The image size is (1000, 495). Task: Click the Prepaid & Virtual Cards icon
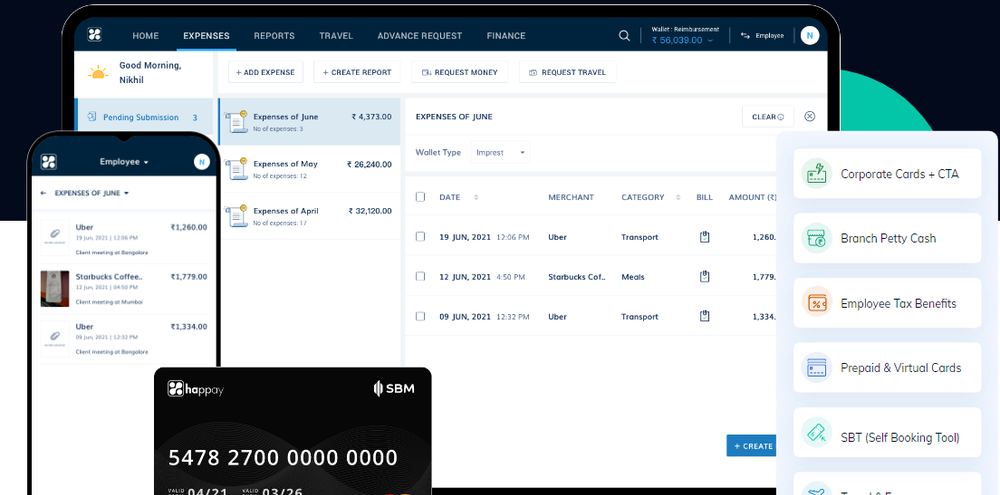click(816, 367)
